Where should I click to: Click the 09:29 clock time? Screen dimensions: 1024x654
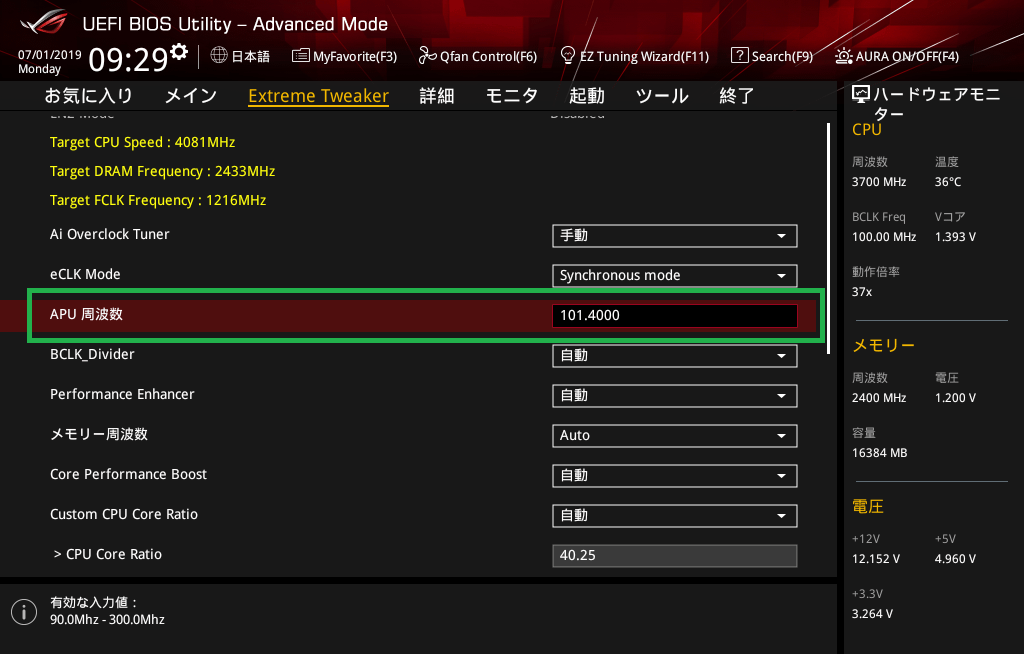[x=129, y=59]
